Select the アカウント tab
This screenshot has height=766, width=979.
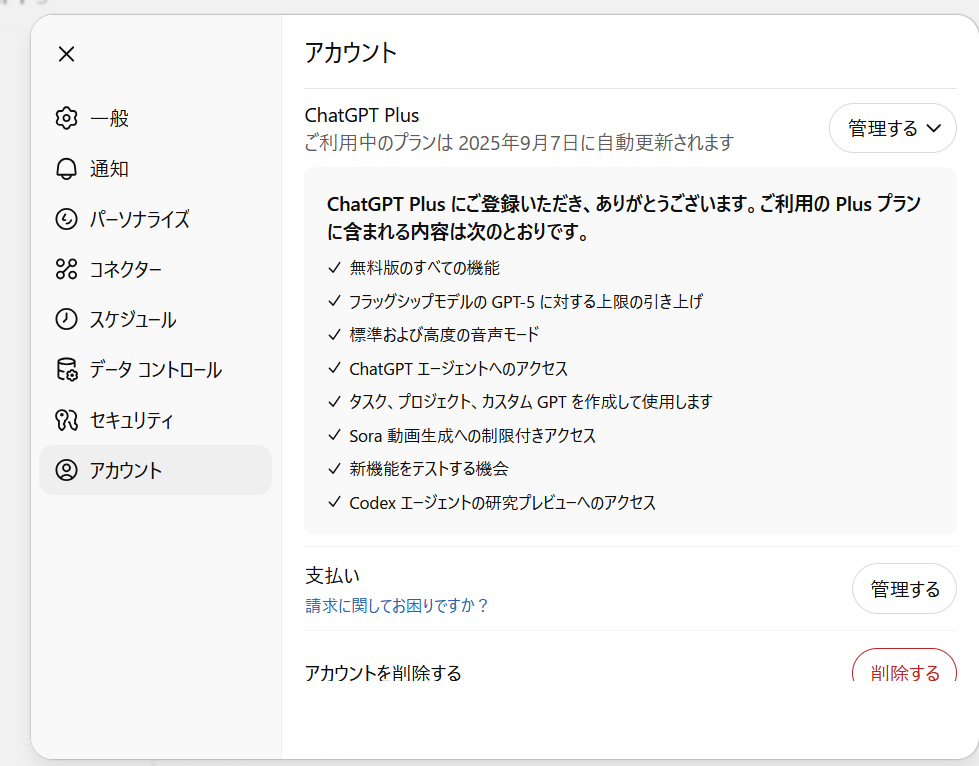click(x=155, y=470)
